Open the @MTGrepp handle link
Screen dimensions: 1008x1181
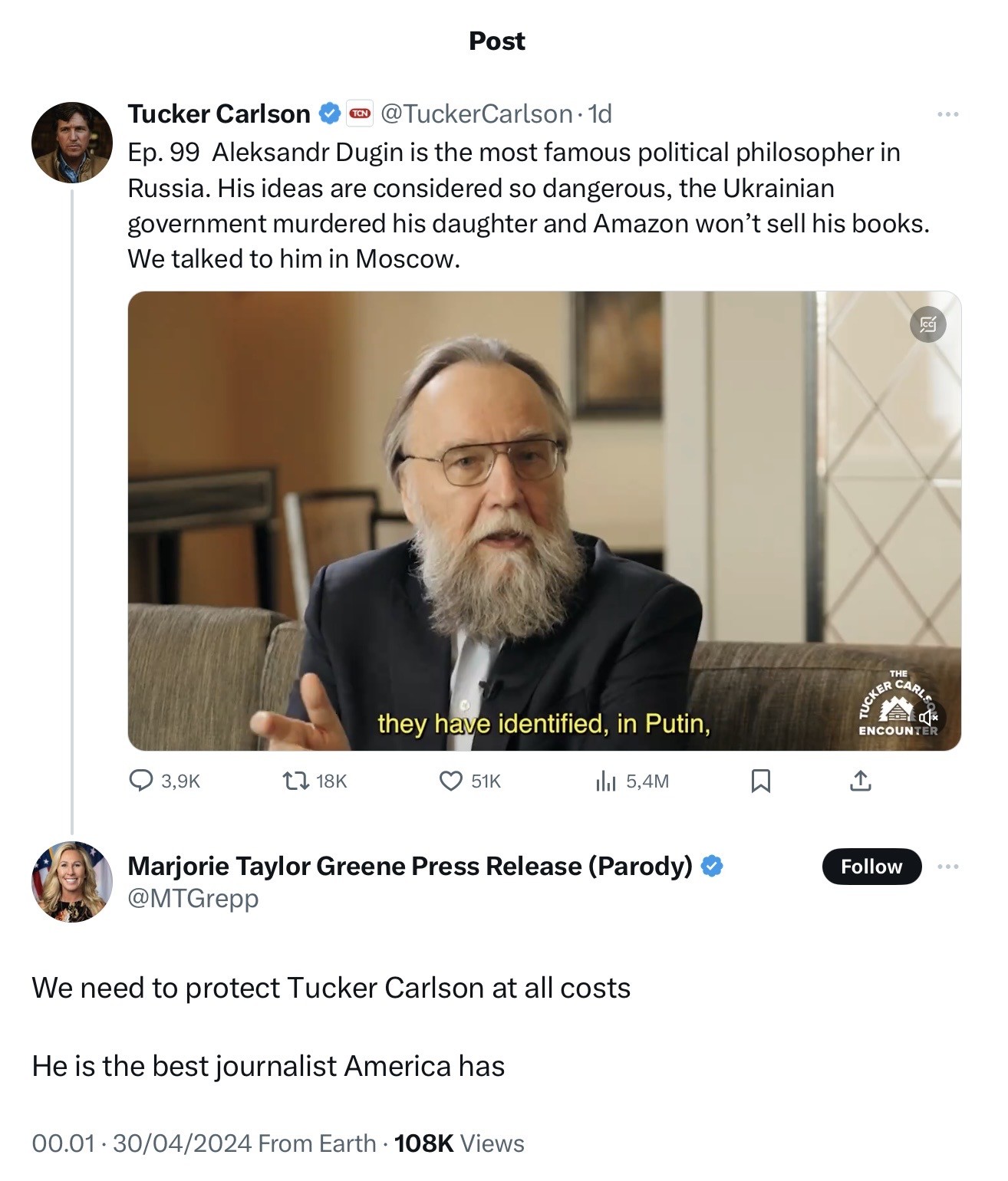(193, 897)
